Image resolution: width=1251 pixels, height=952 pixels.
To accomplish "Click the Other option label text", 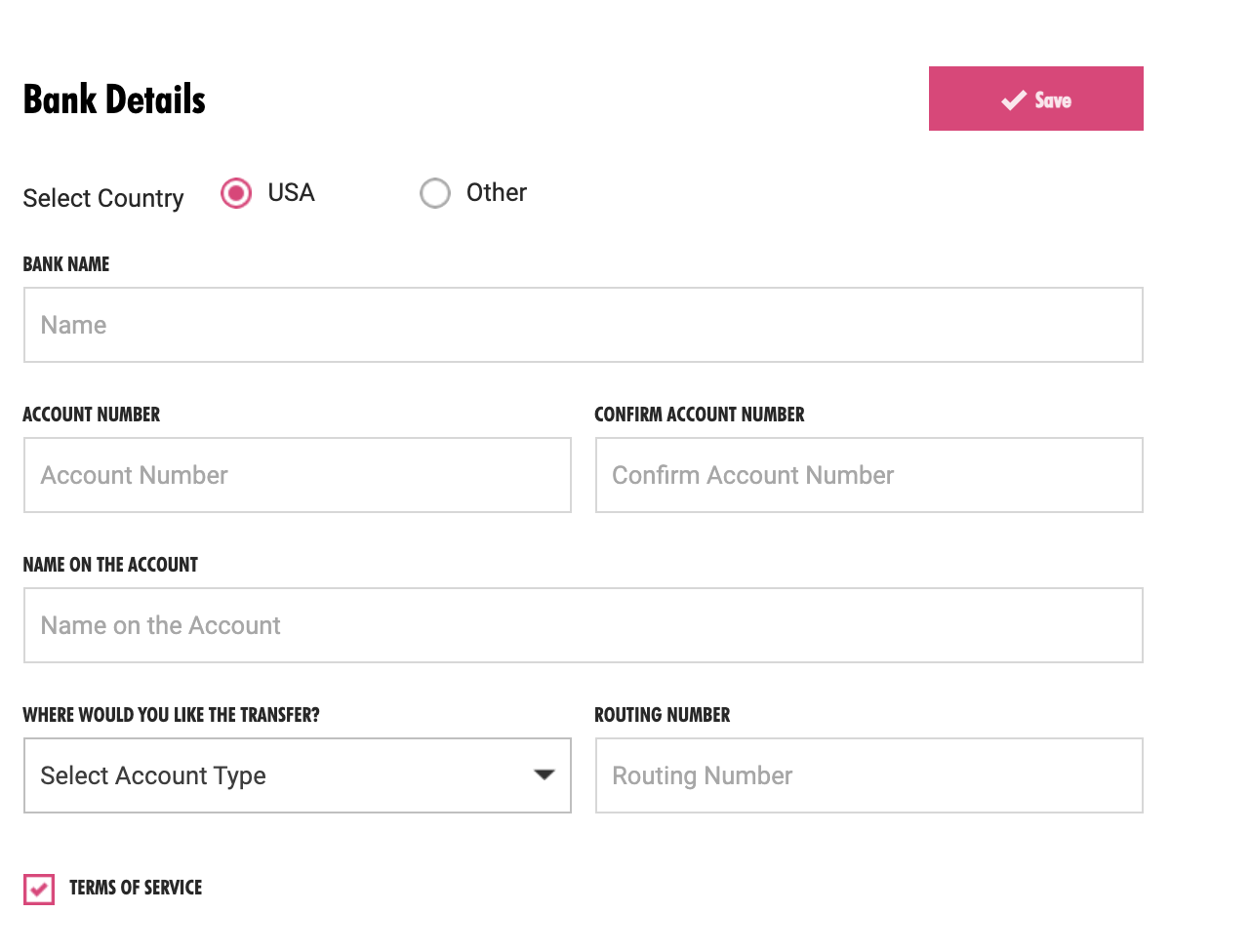I will 497,193.
